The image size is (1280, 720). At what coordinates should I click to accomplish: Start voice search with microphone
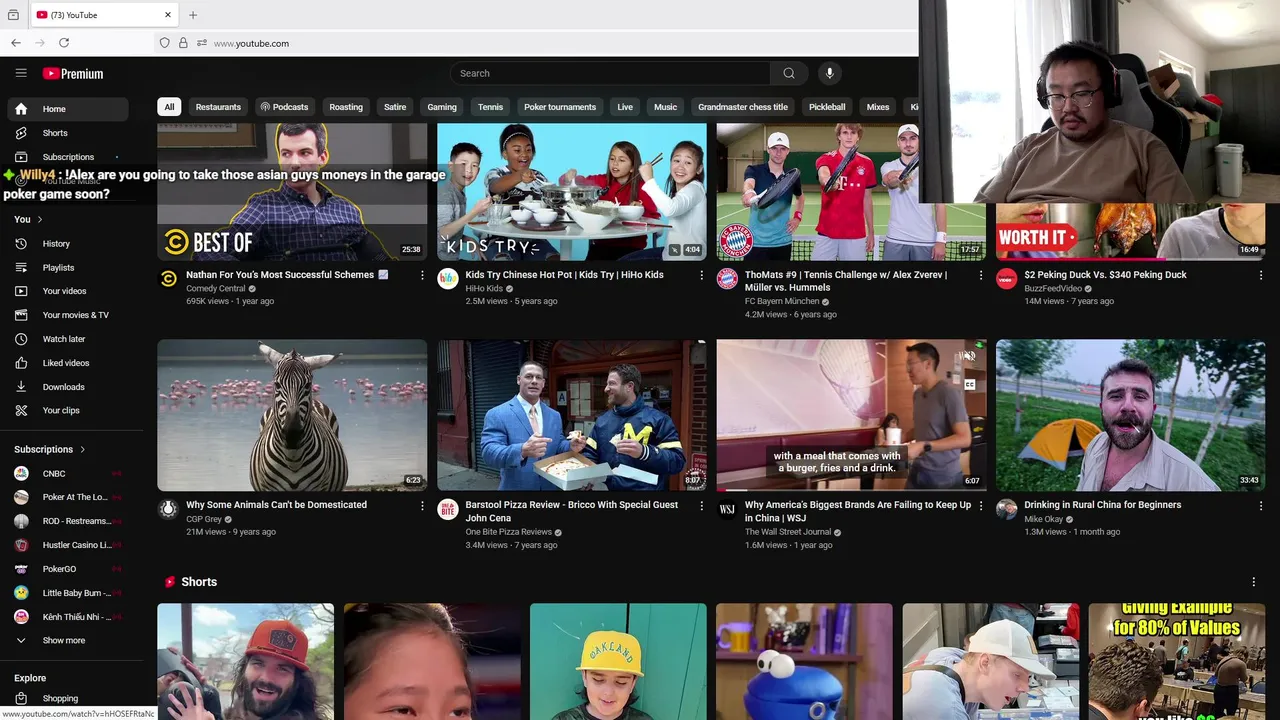pos(829,73)
